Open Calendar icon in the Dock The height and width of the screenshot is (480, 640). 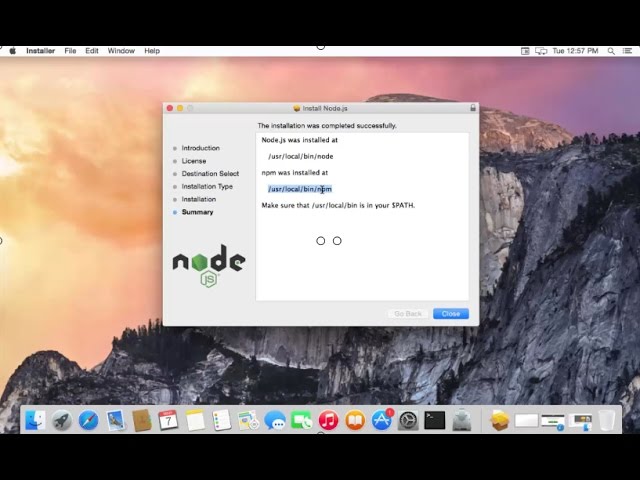tap(168, 420)
